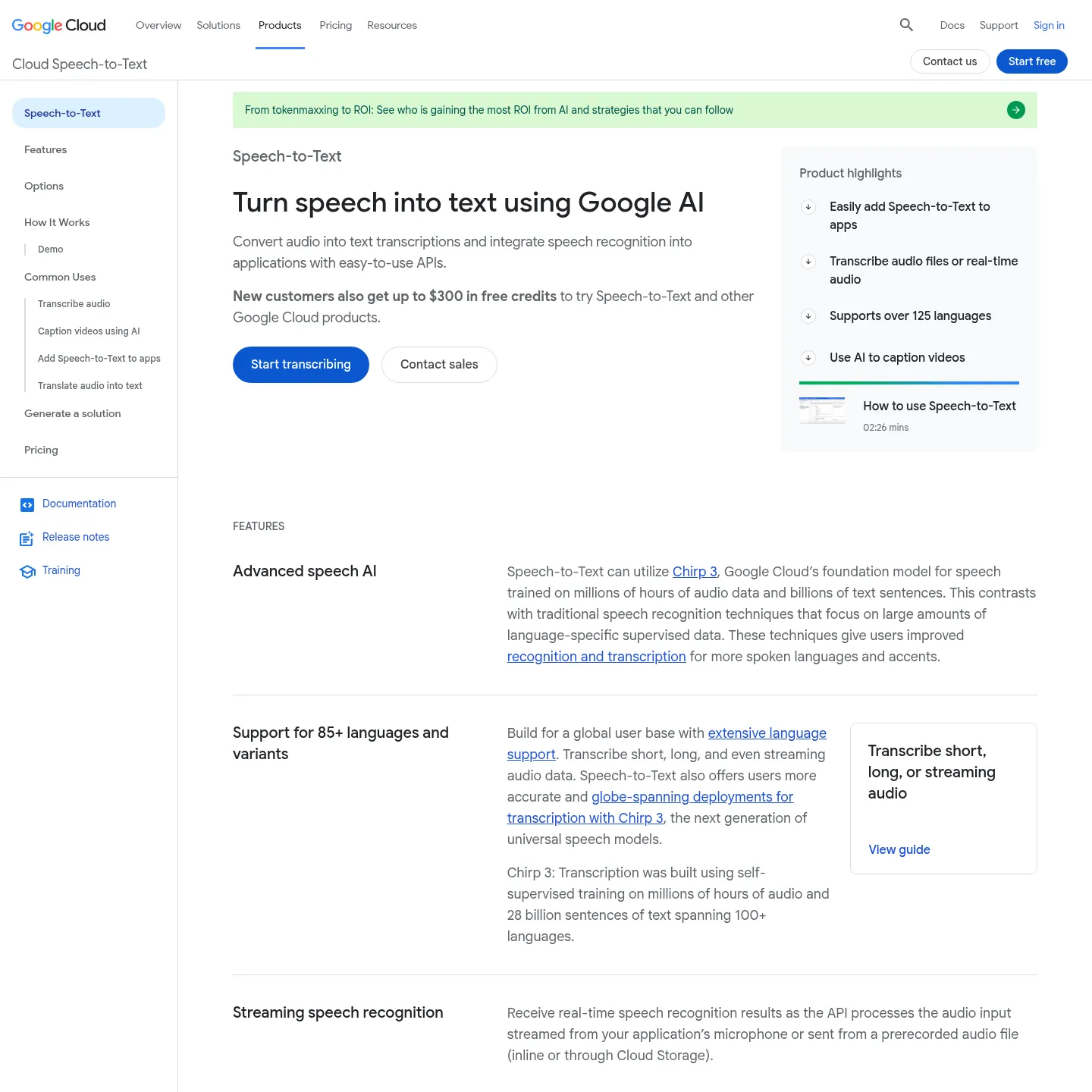This screenshot has height=1092, width=1092.
Task: Jump to Features in the sidebar
Action: pyautogui.click(x=45, y=149)
